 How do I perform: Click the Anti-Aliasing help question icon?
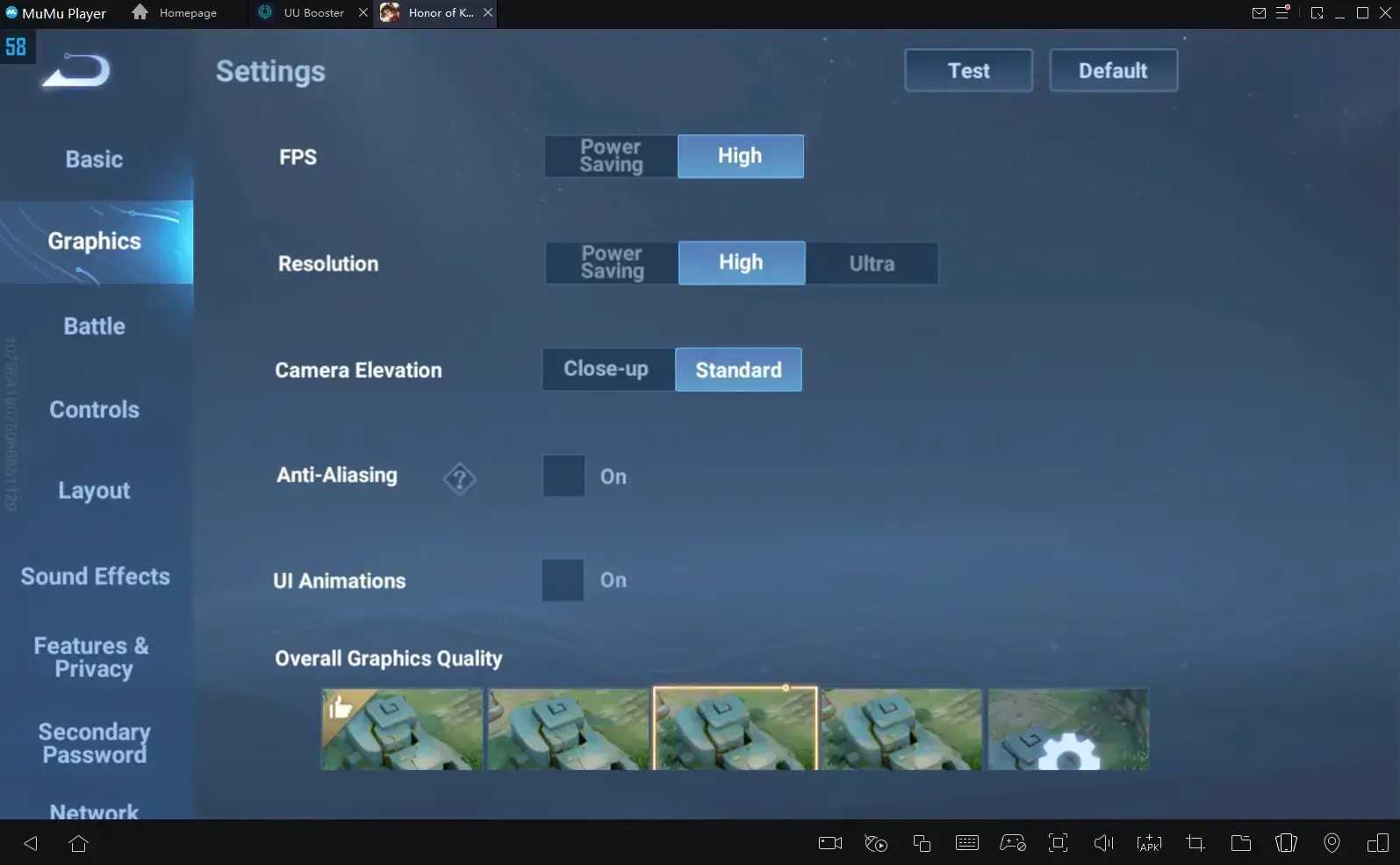(x=459, y=479)
